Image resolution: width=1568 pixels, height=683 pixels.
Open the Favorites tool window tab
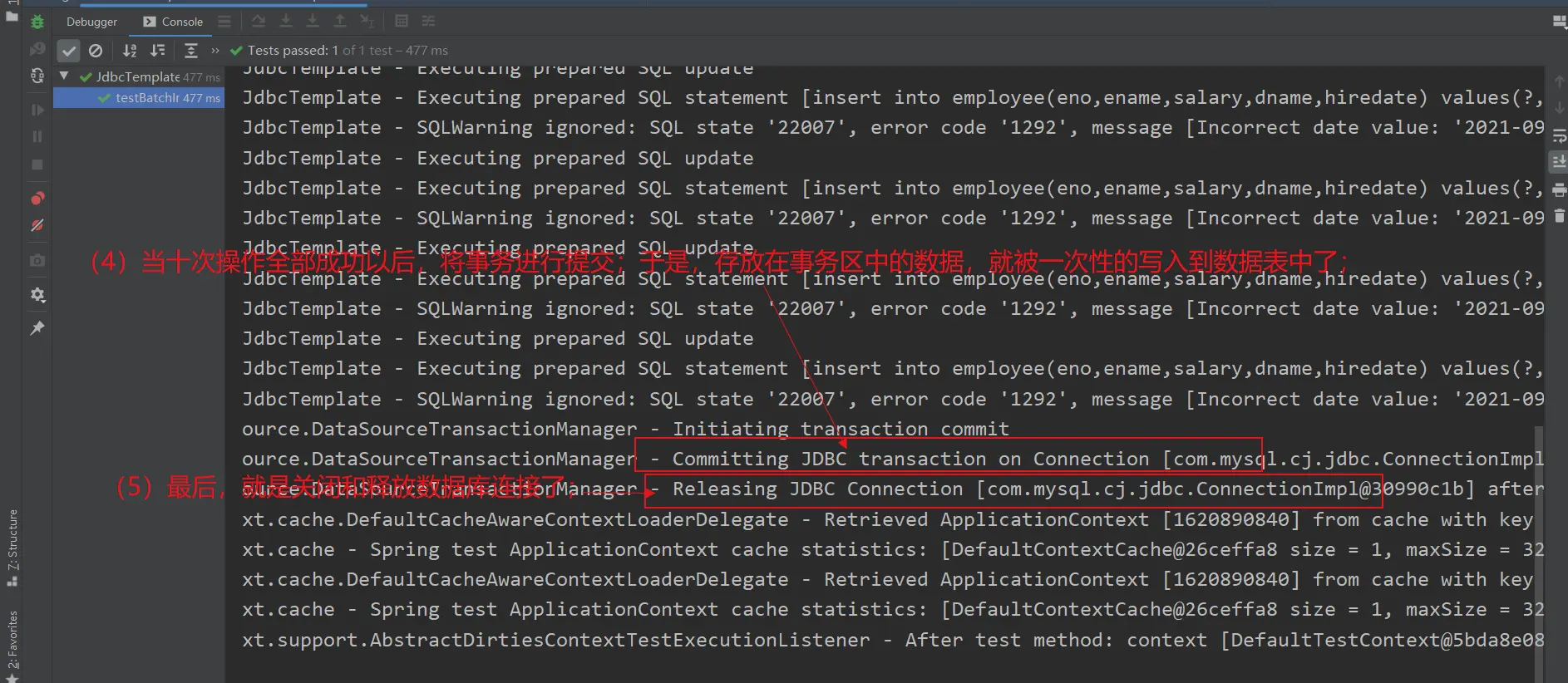pos(12,646)
